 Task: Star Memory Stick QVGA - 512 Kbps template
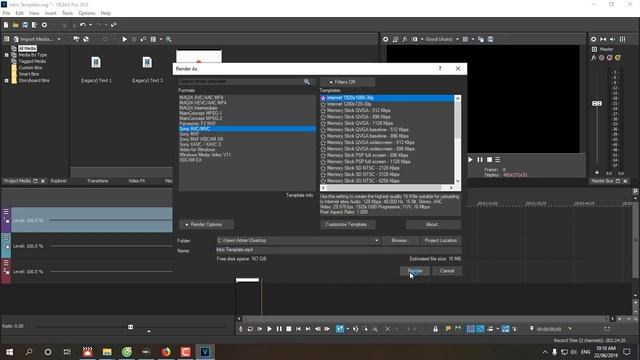[323, 111]
